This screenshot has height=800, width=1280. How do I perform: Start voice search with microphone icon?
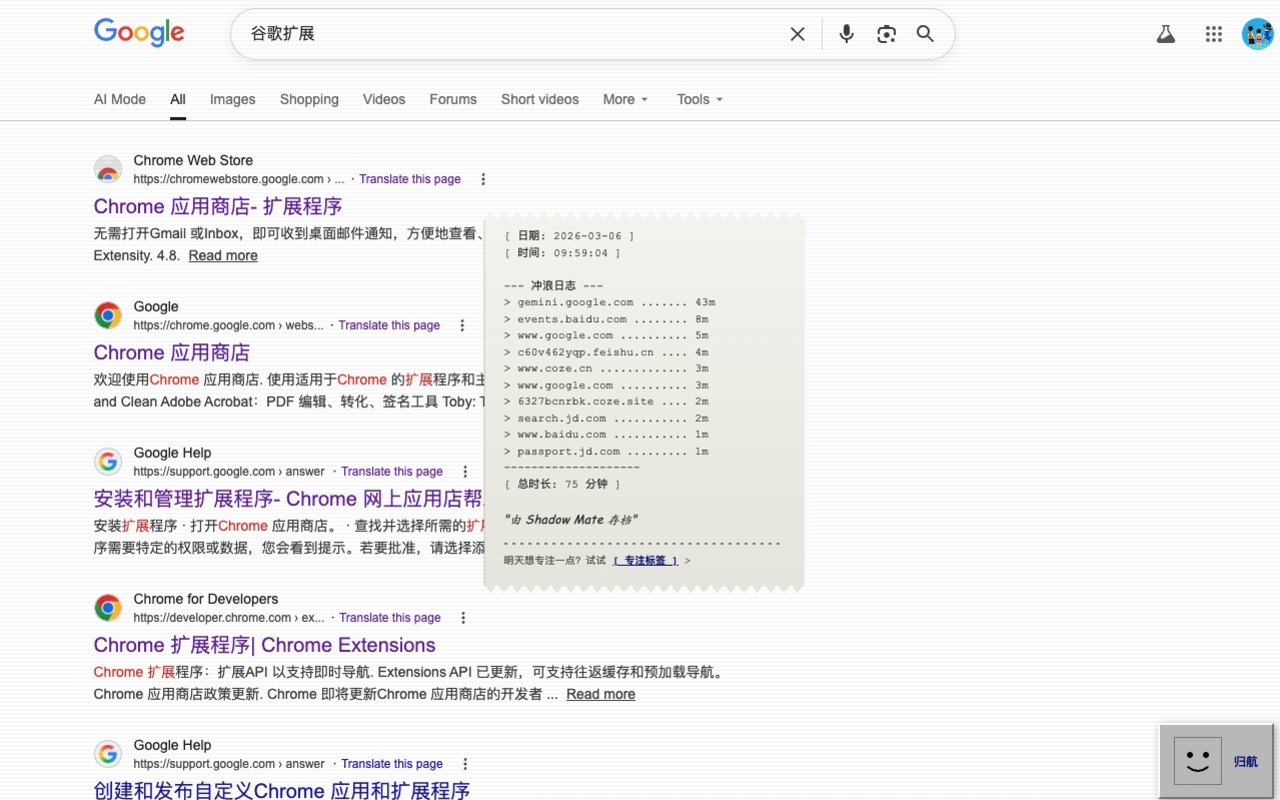click(x=846, y=34)
